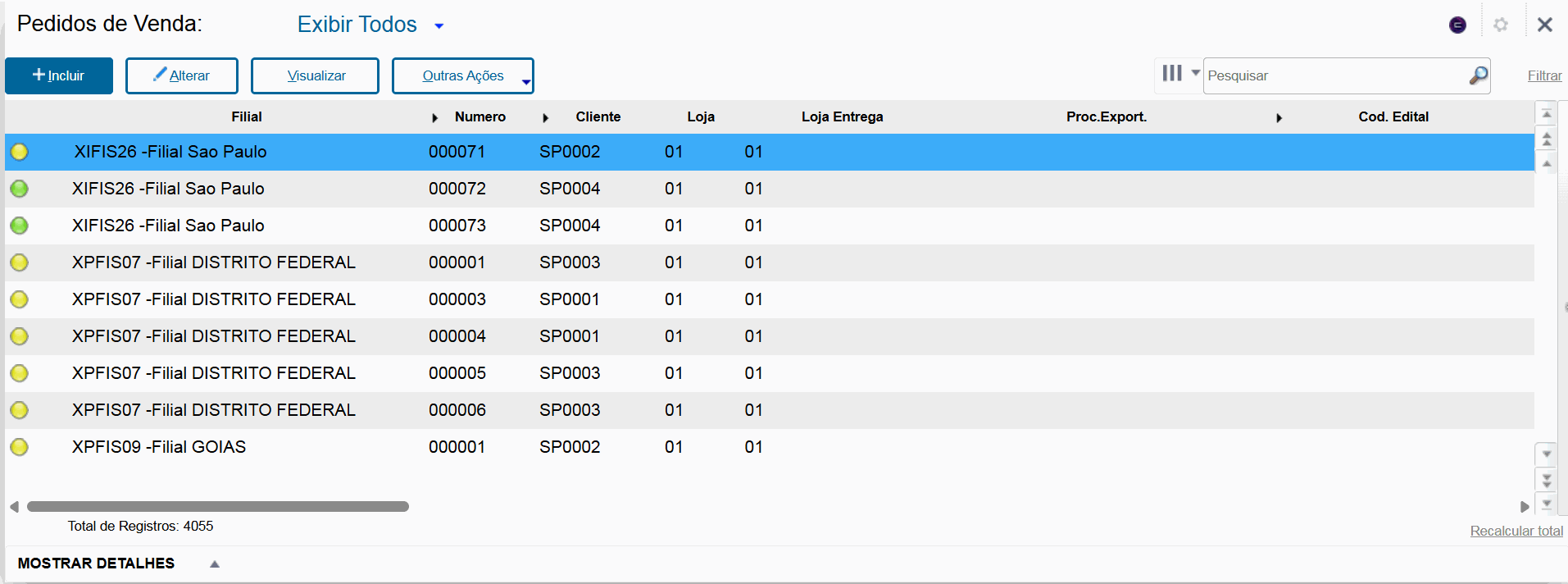
Task: Click the arrow marker before Cliente header
Action: (x=546, y=118)
